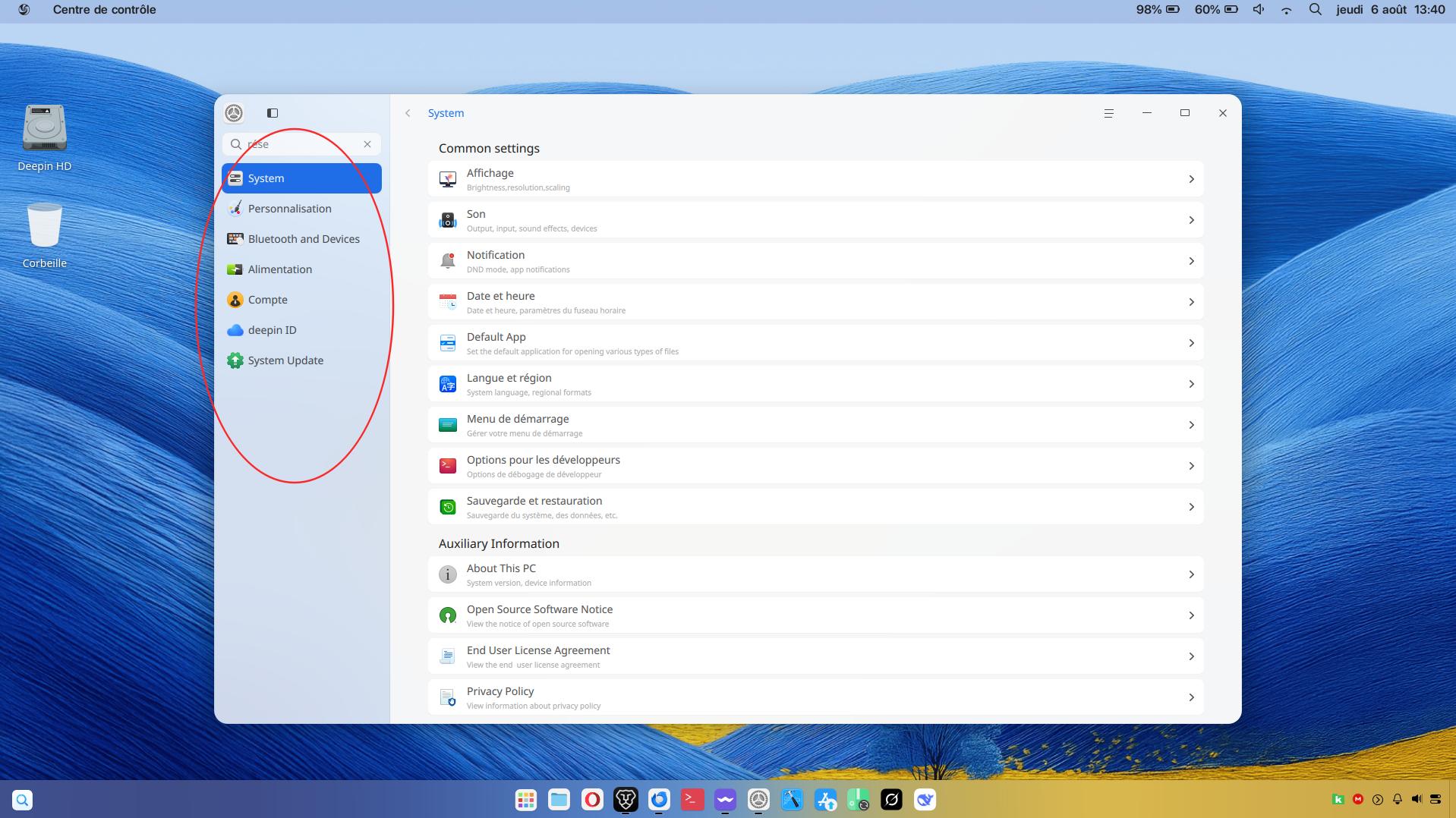This screenshot has height=818, width=1456.
Task: Select System in the sidebar
Action: (301, 178)
